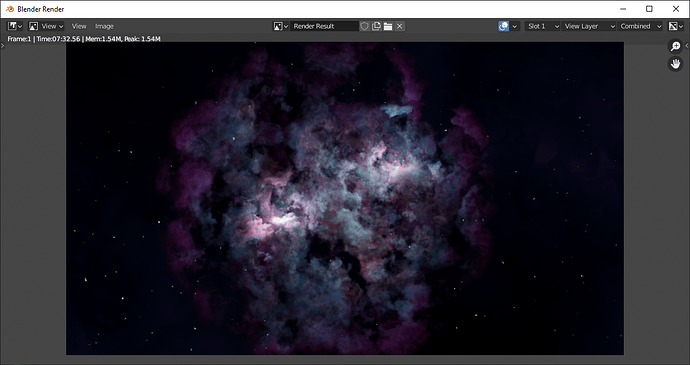Minimize the Blender Render window
Viewport: 690px width, 365px height.
(x=623, y=9)
